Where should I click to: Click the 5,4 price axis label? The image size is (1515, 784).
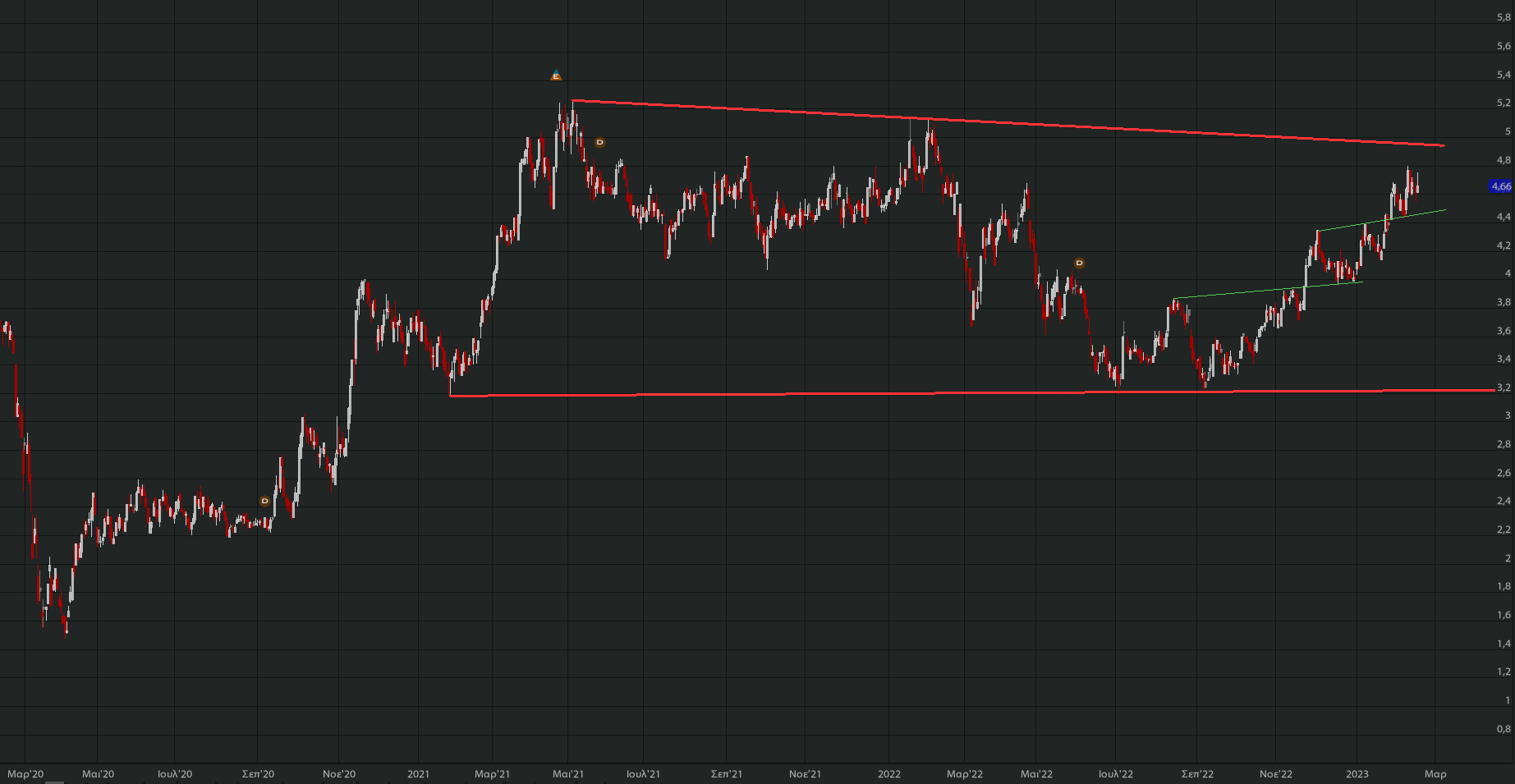tap(1504, 75)
